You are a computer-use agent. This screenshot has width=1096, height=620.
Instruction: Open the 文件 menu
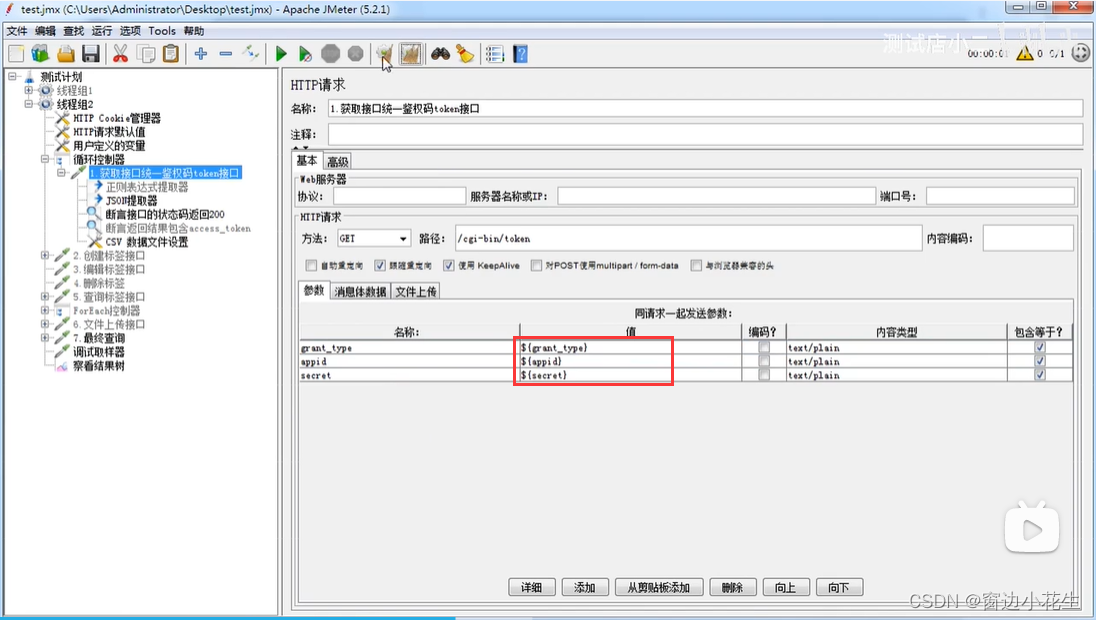tap(17, 31)
